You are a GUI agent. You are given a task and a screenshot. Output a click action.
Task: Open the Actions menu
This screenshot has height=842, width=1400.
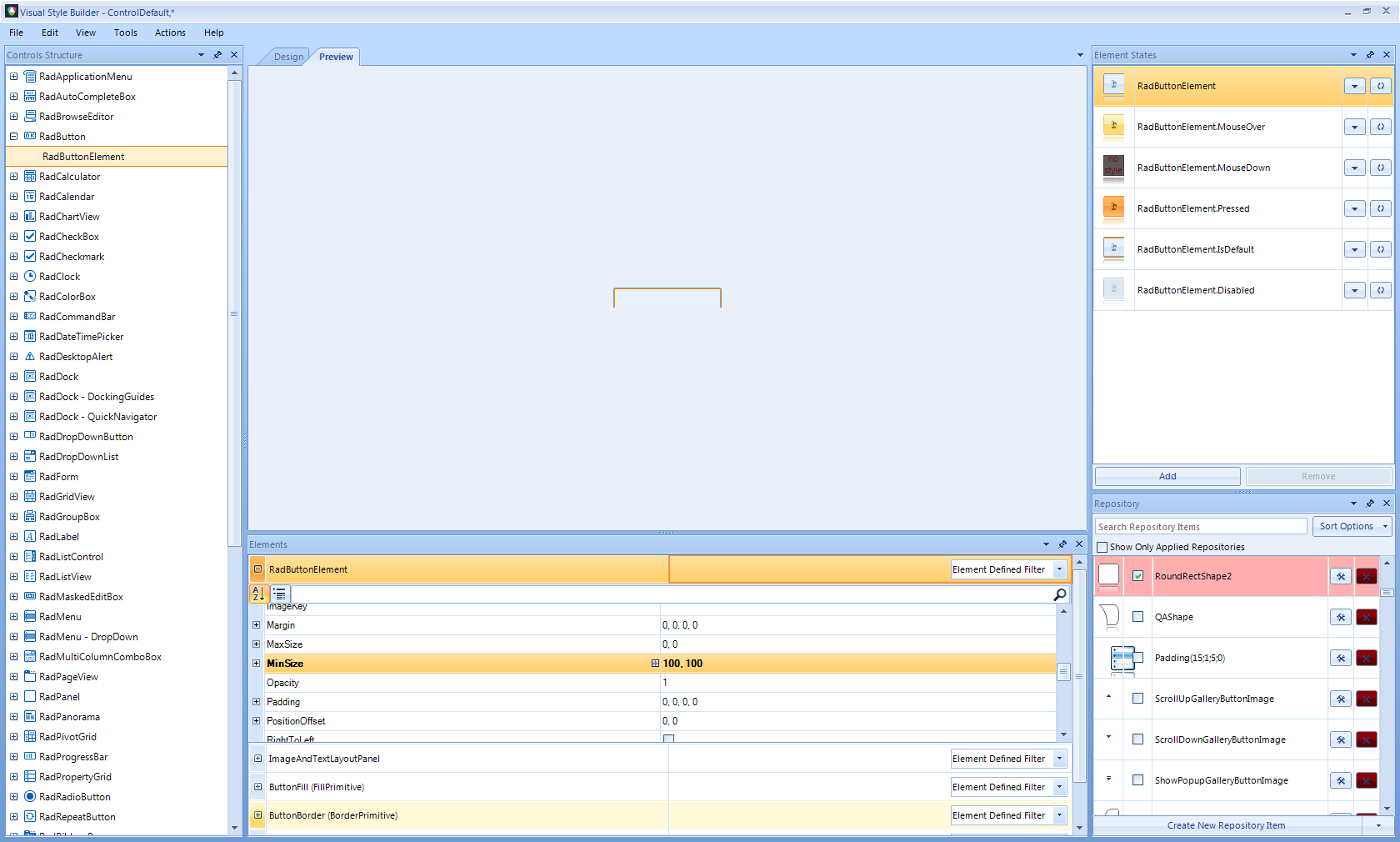click(170, 33)
